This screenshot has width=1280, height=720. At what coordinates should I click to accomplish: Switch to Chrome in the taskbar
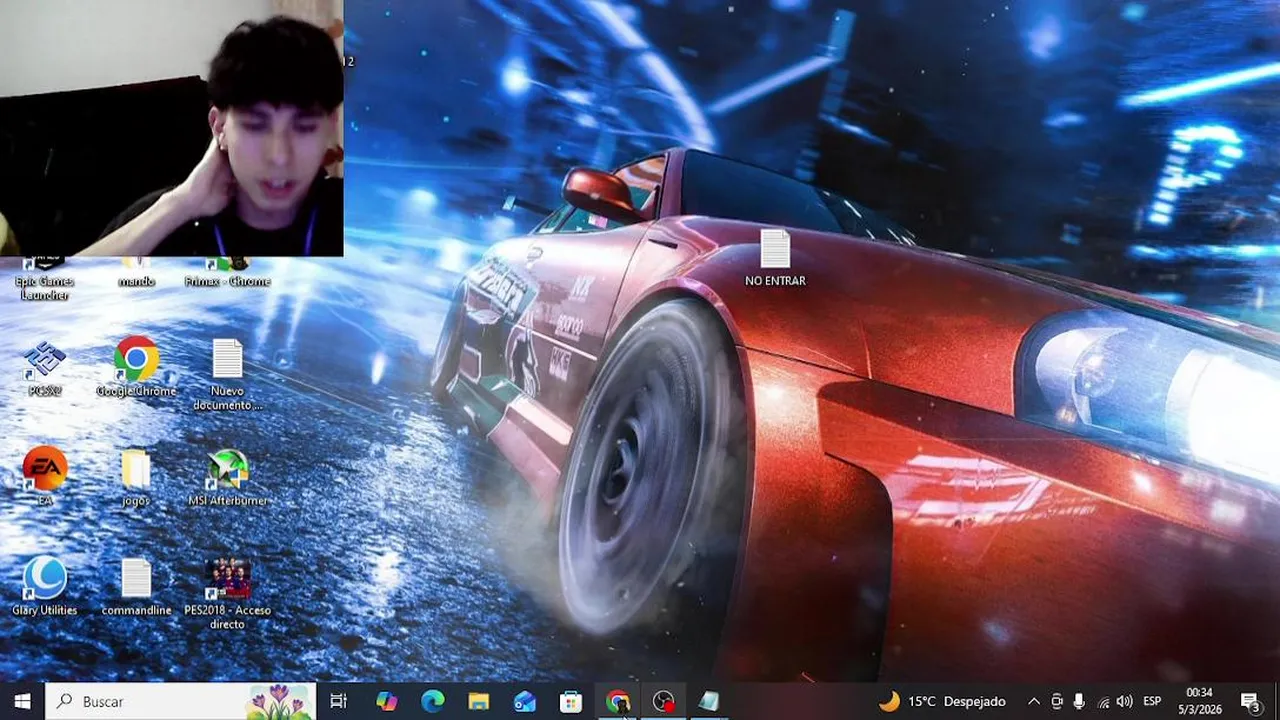point(617,701)
